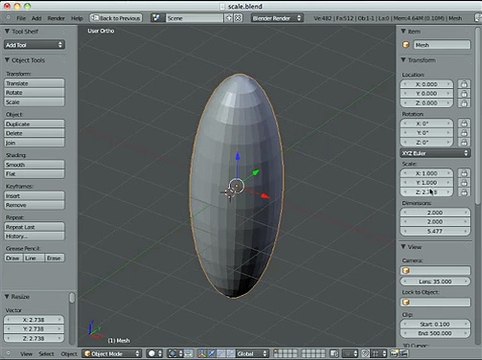Toggle the lock for Rotation X
Screen dimensions: 482x360
click(x=464, y=123)
